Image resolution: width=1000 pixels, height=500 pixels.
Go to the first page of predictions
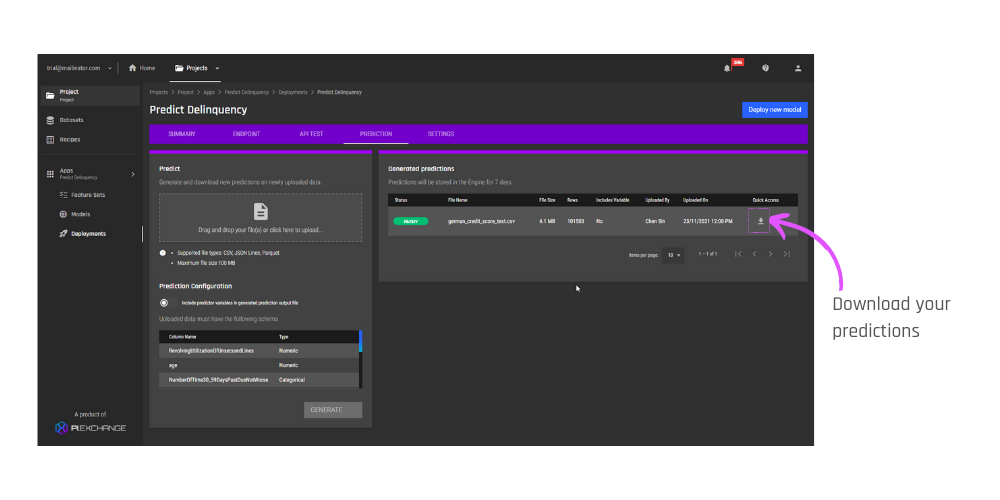pyautogui.click(x=737, y=254)
